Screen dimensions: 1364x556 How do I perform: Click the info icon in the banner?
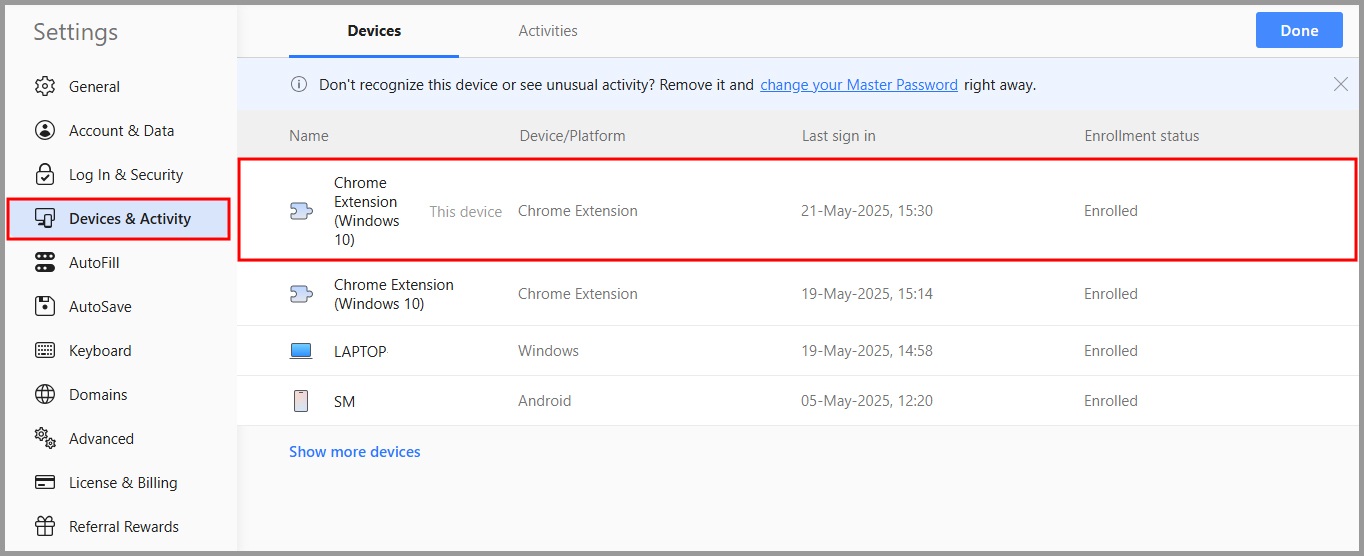click(x=298, y=85)
